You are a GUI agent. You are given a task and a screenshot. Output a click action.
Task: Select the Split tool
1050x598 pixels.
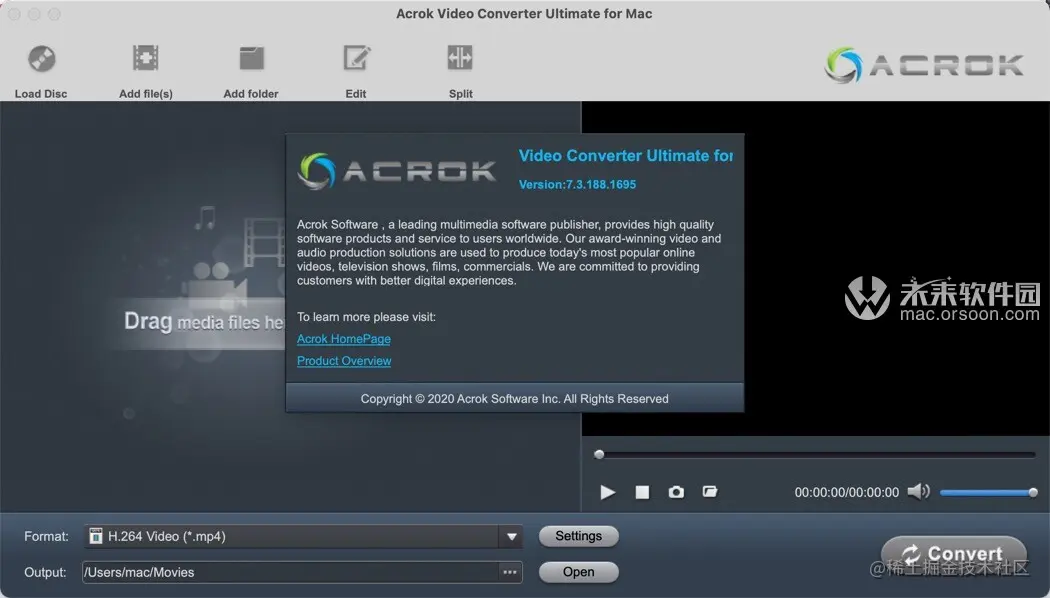tap(460, 58)
